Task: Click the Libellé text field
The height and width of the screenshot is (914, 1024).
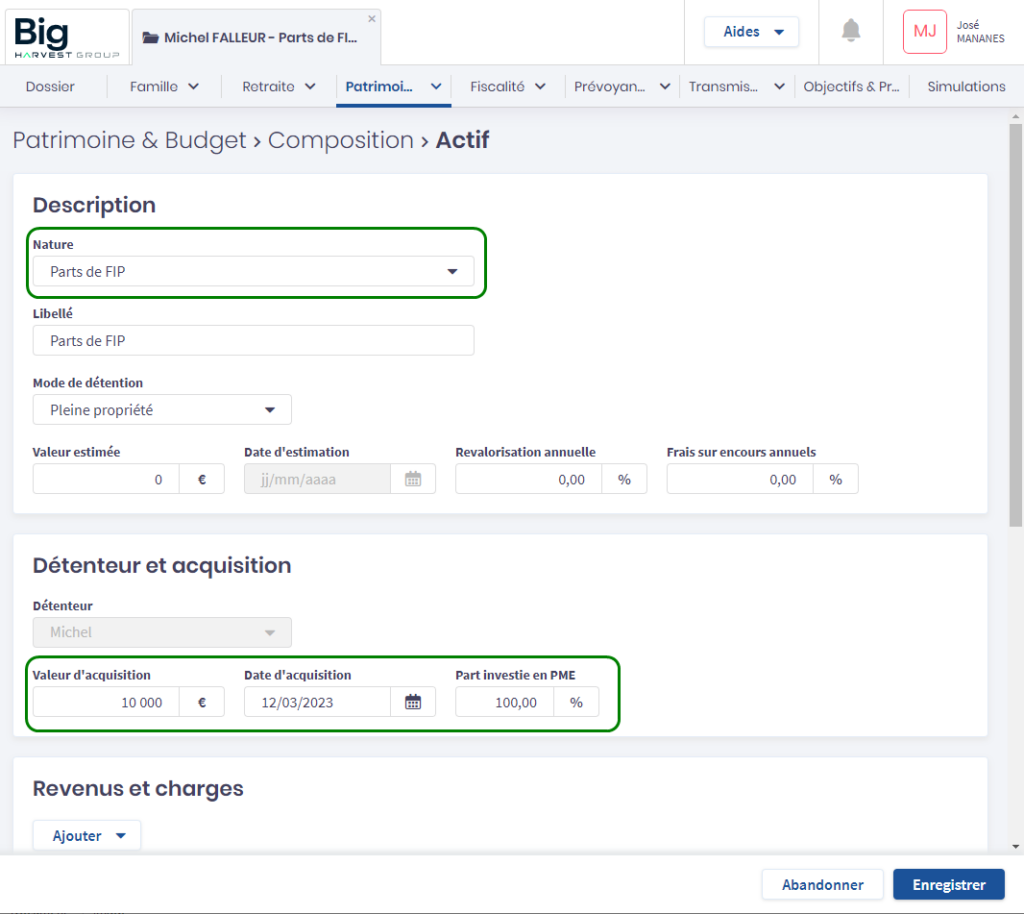Action: [252, 341]
